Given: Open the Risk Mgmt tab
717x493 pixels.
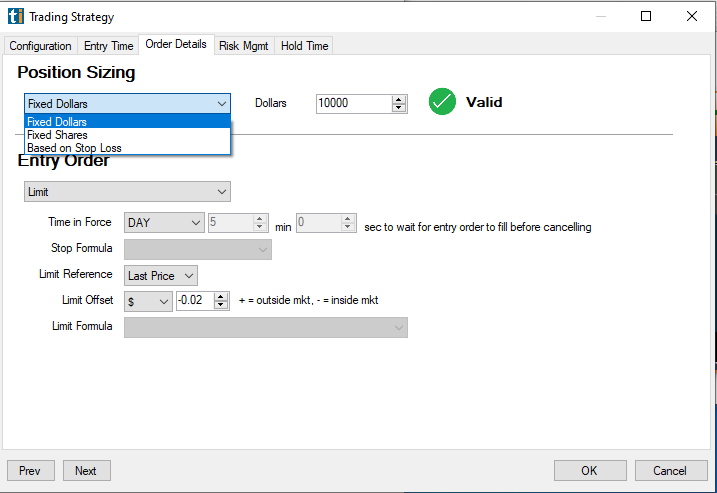Looking at the screenshot, I should coord(244,46).
